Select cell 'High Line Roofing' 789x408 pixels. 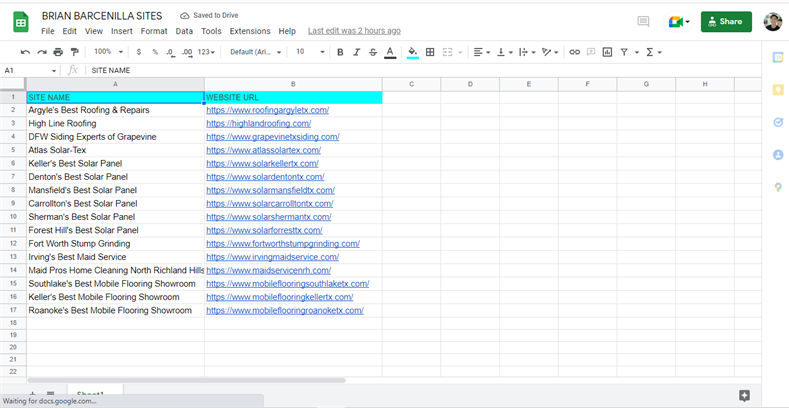115,124
